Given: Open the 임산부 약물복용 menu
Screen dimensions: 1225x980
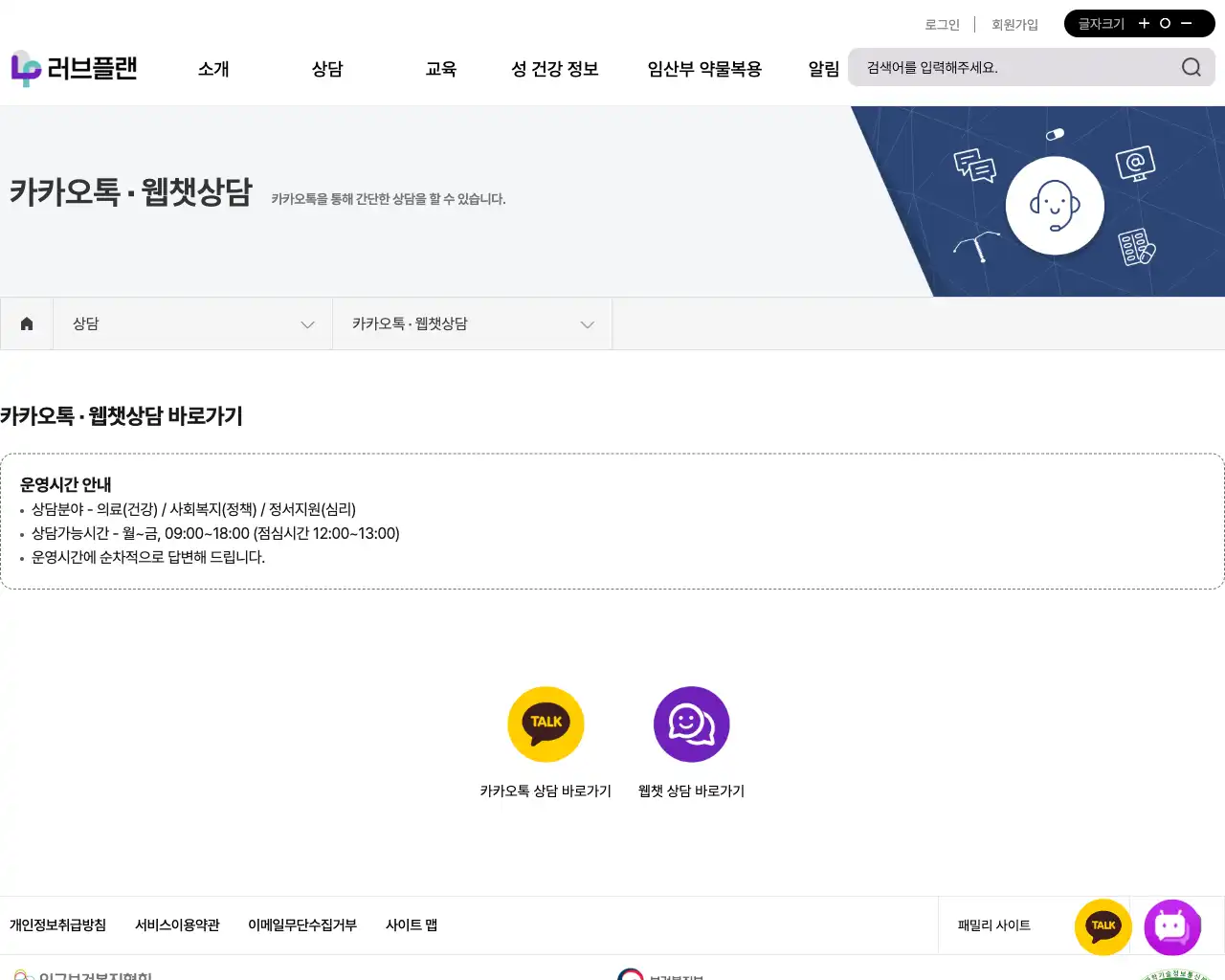Looking at the screenshot, I should coord(704,69).
